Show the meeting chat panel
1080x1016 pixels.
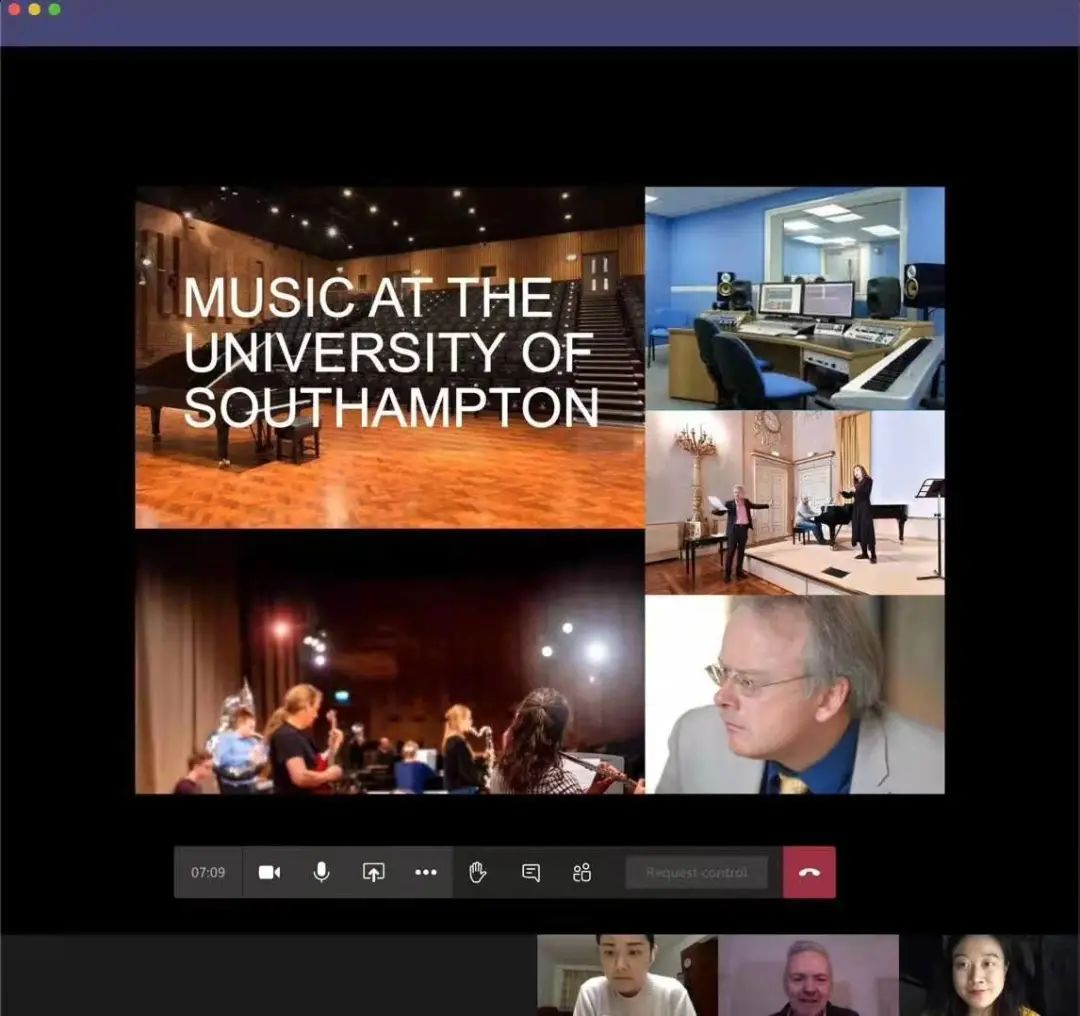pyautogui.click(x=530, y=873)
